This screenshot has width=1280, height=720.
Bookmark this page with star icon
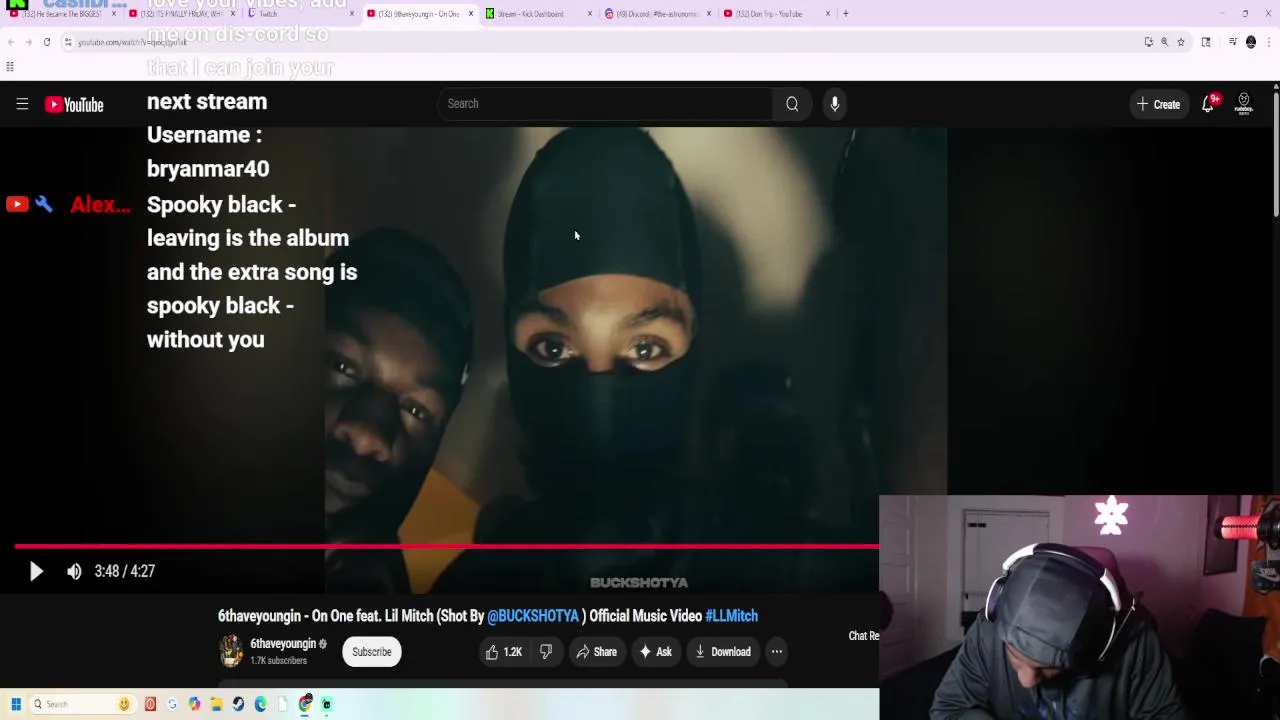click(1181, 42)
